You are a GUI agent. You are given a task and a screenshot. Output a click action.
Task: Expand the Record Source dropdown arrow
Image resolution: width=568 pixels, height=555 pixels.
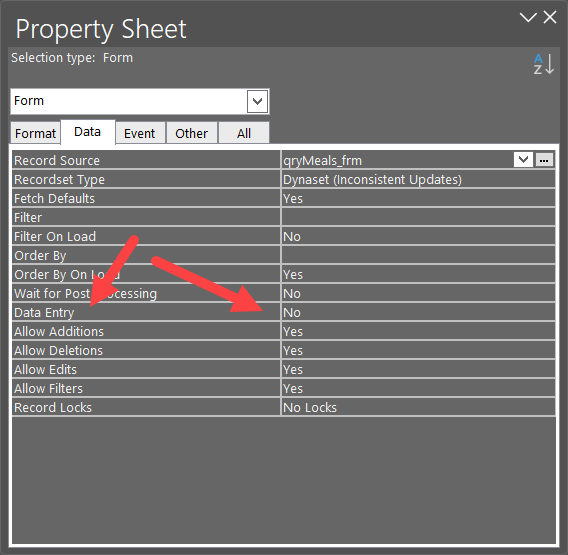pos(523,160)
